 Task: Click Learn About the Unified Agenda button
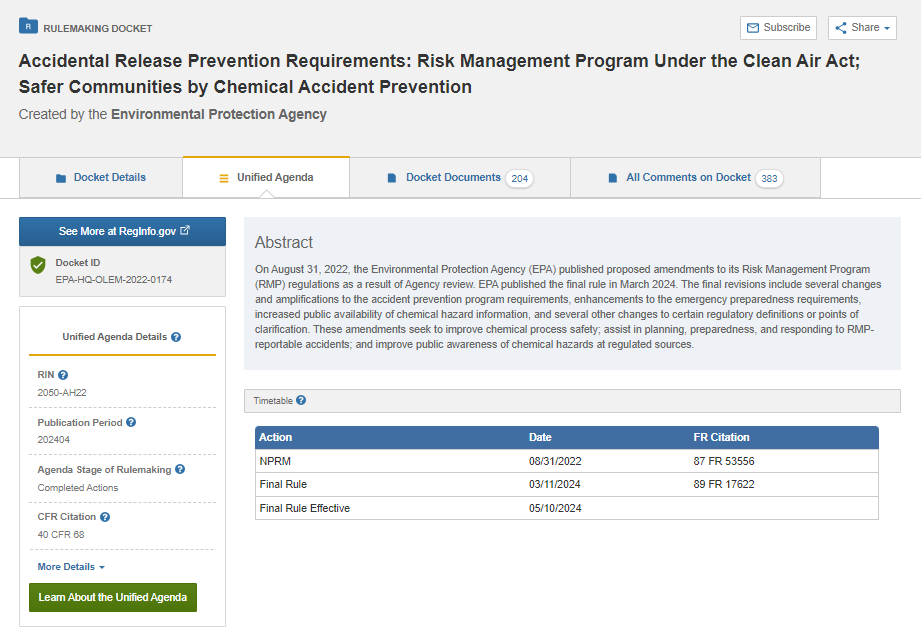click(x=113, y=597)
